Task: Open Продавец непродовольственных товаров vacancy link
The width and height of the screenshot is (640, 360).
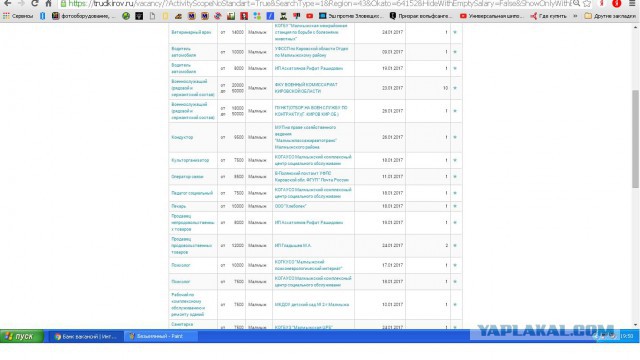Action: coord(193,222)
